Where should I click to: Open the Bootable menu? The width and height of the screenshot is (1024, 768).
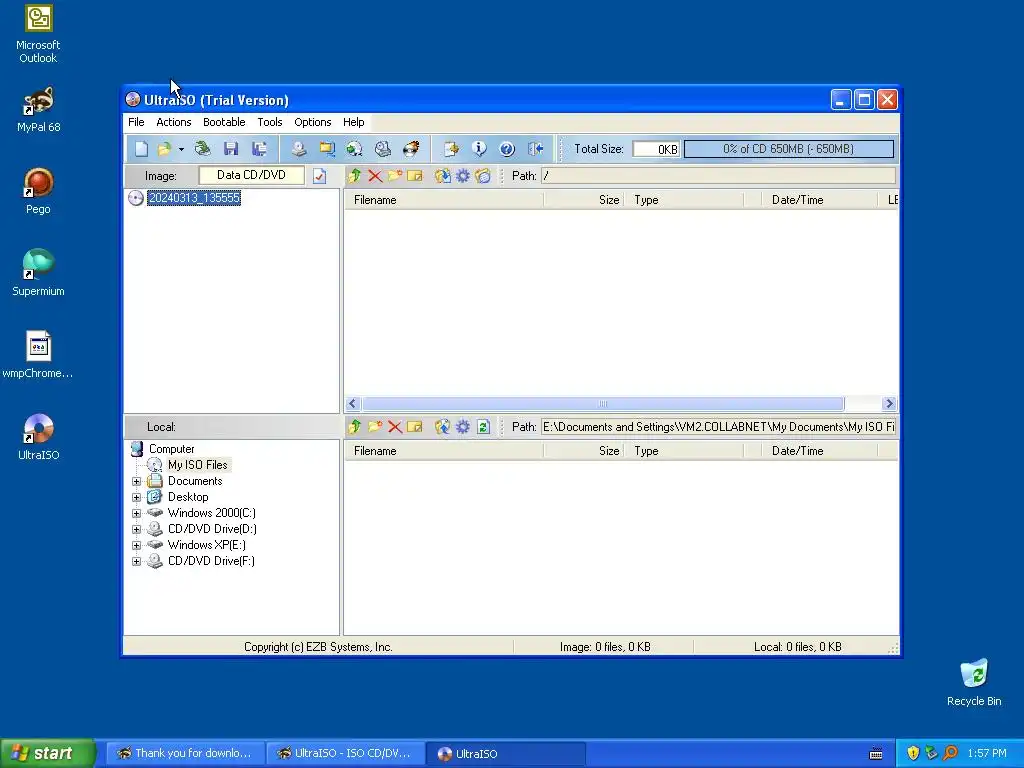click(x=224, y=122)
